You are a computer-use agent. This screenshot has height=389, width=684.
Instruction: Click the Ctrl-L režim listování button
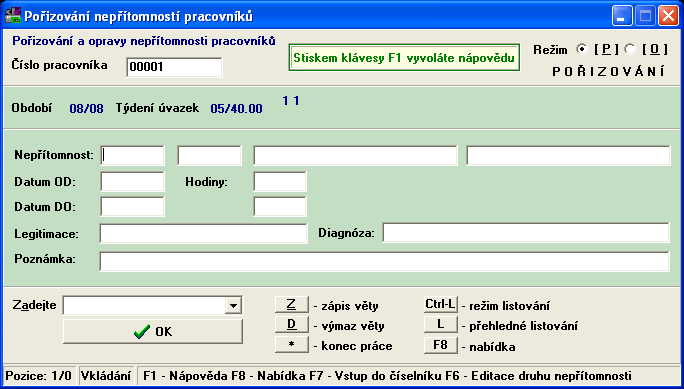coord(441,305)
